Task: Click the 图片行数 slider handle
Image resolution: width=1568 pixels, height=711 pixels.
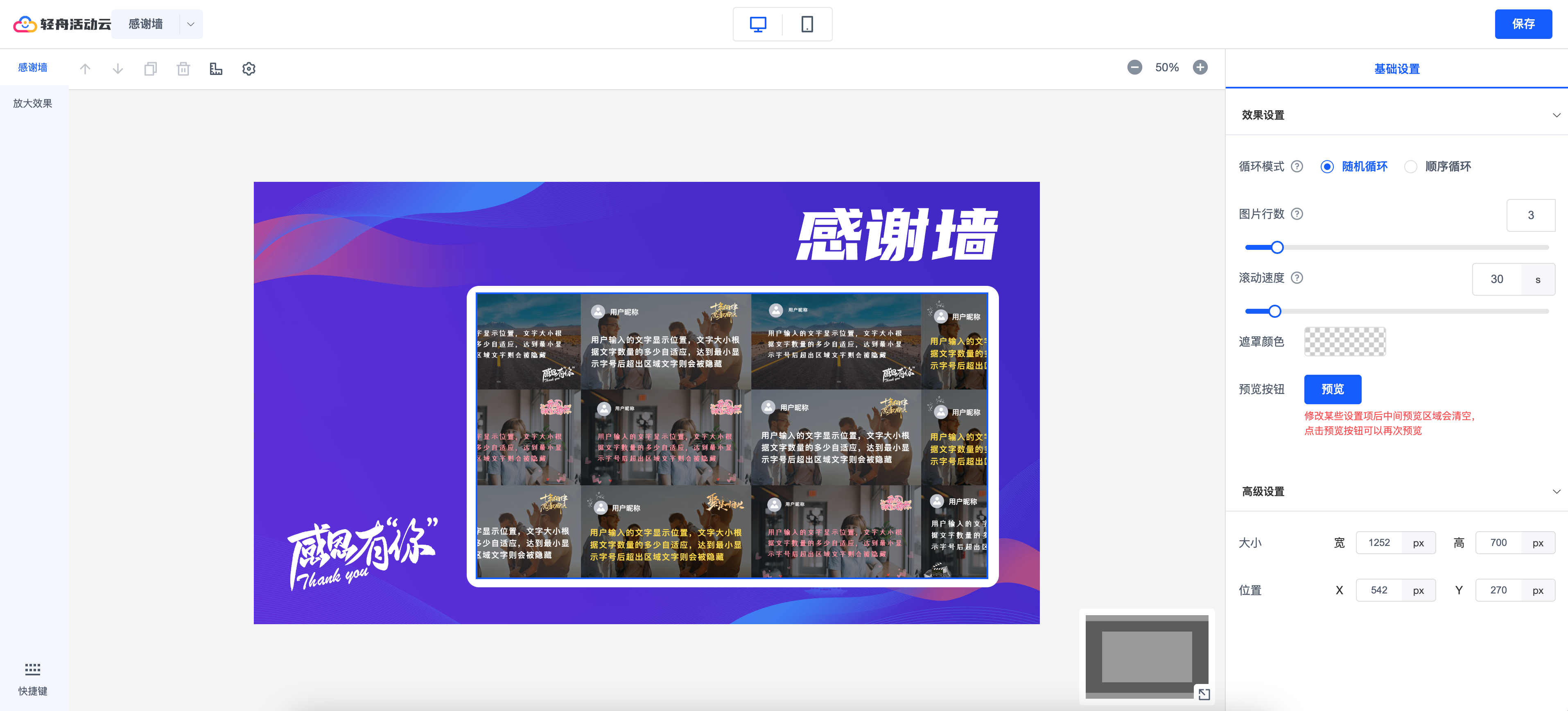Action: 1277,247
